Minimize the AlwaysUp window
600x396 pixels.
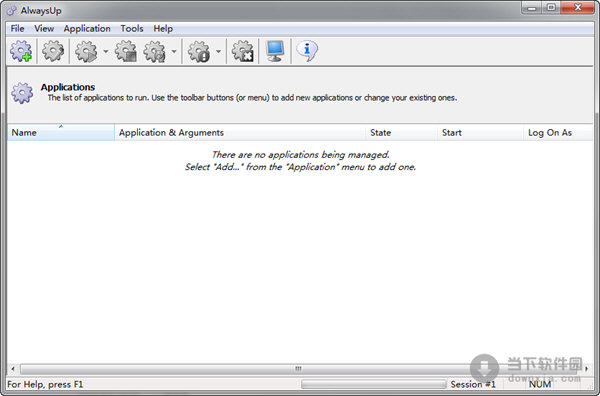[x=532, y=8]
